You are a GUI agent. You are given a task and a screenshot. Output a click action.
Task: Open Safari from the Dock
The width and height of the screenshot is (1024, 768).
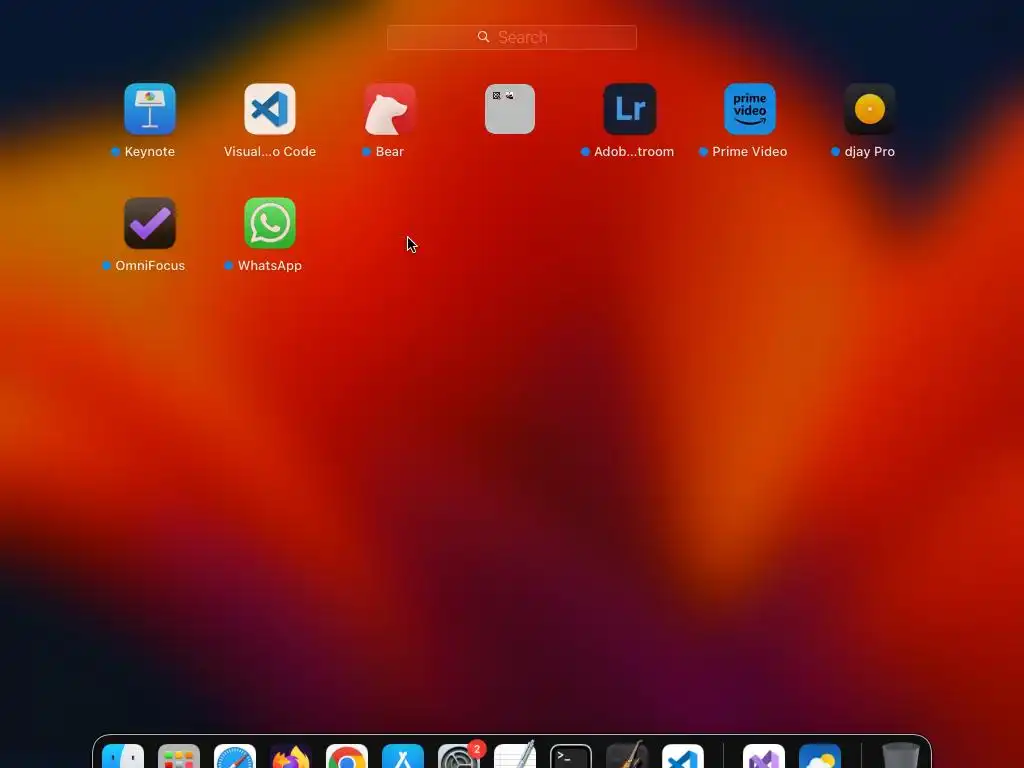tap(235, 758)
